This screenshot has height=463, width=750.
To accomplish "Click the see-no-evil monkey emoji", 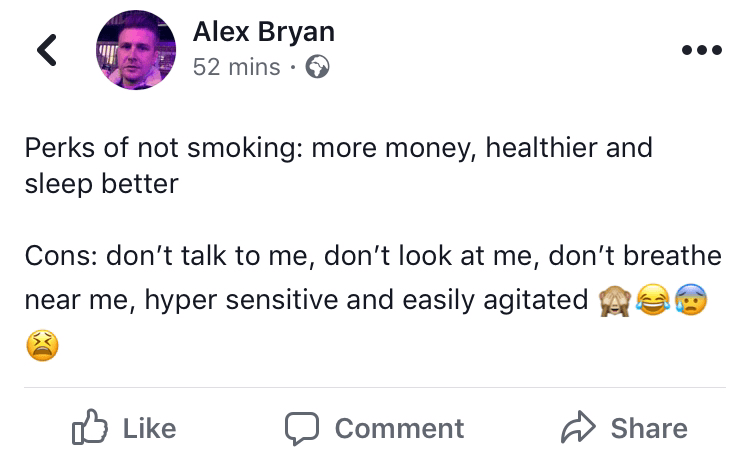I will tap(613, 301).
